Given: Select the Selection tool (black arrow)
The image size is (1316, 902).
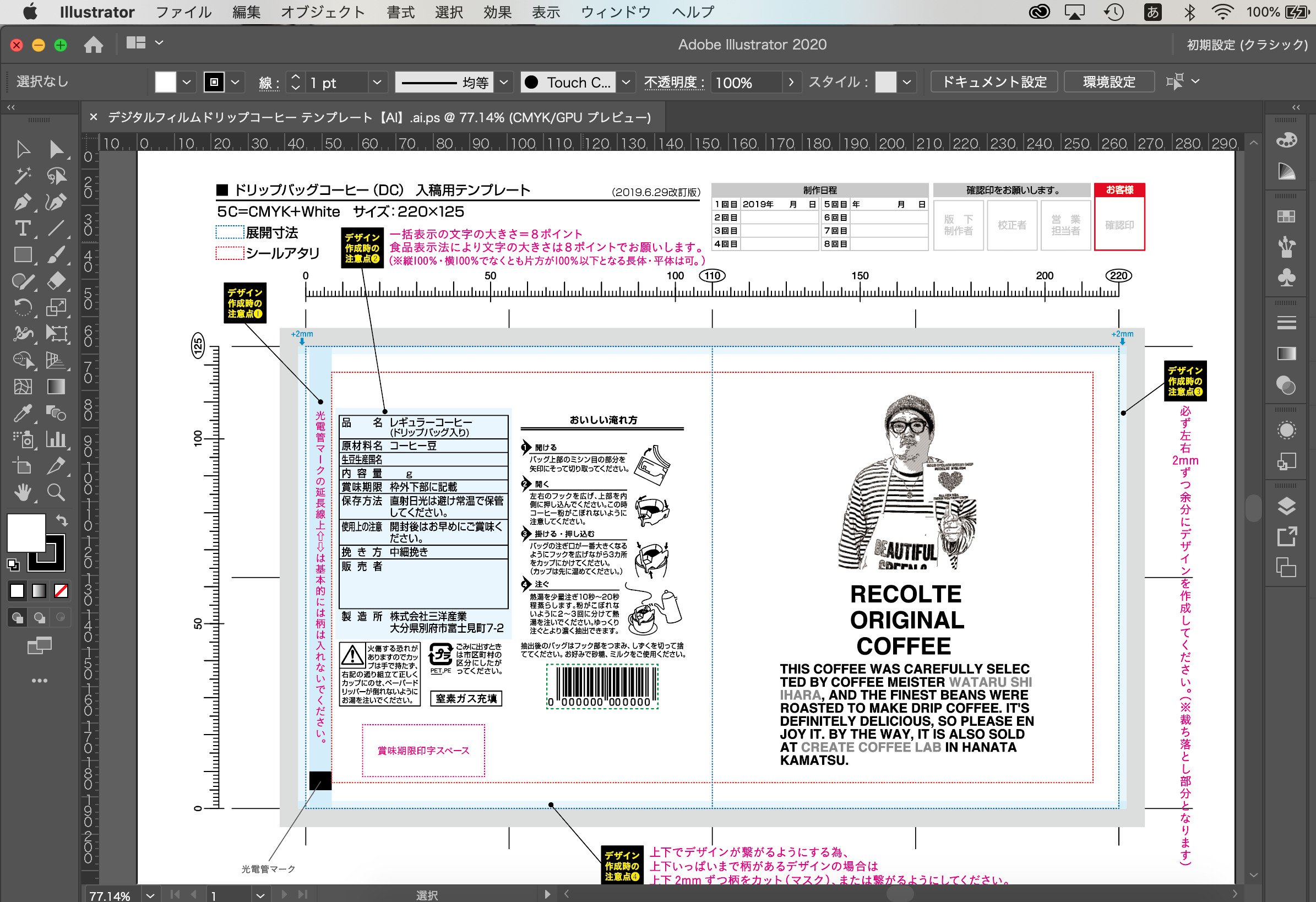Looking at the screenshot, I should coord(23,149).
